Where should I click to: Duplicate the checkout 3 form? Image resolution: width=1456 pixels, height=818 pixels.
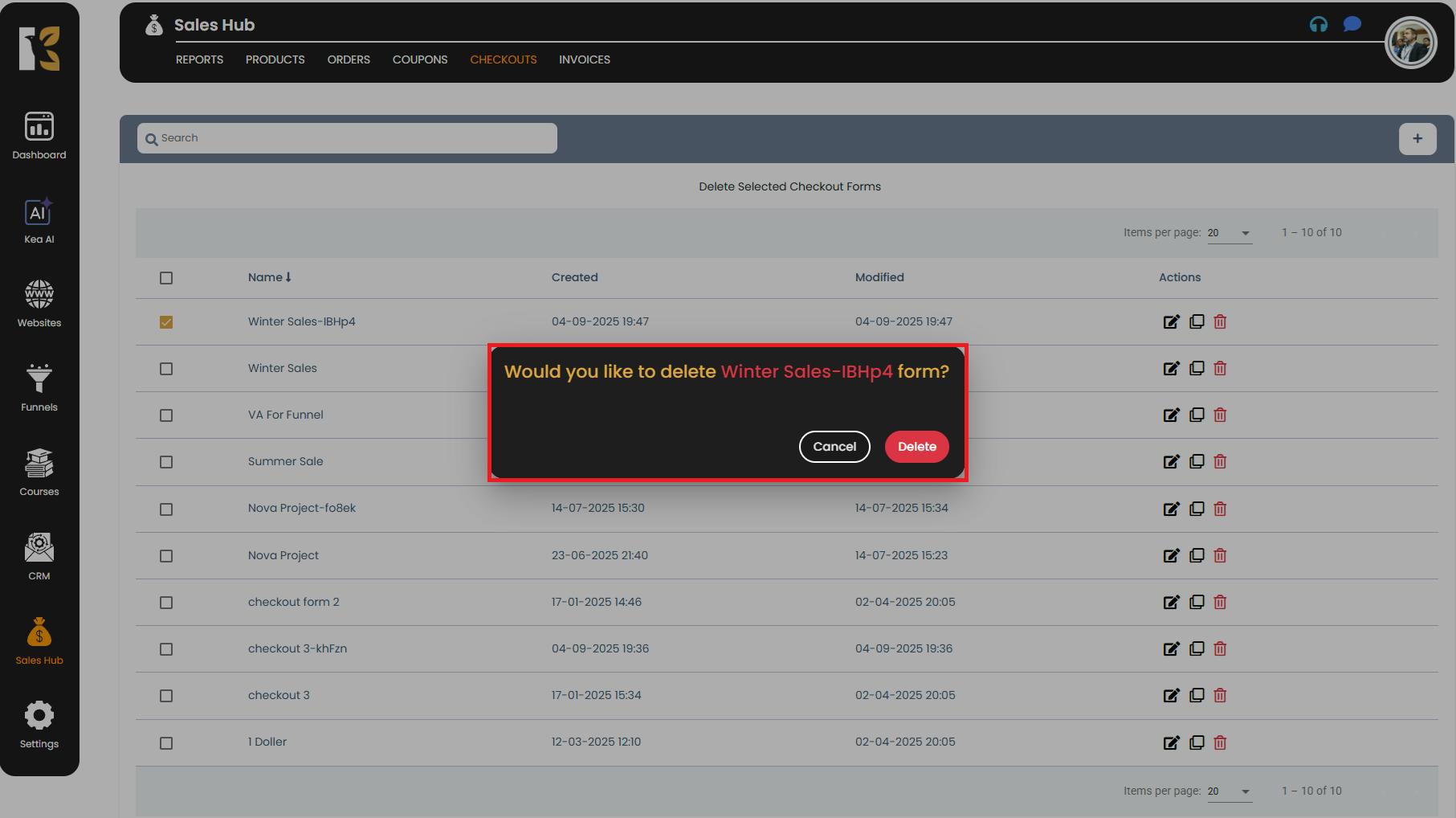coord(1197,695)
